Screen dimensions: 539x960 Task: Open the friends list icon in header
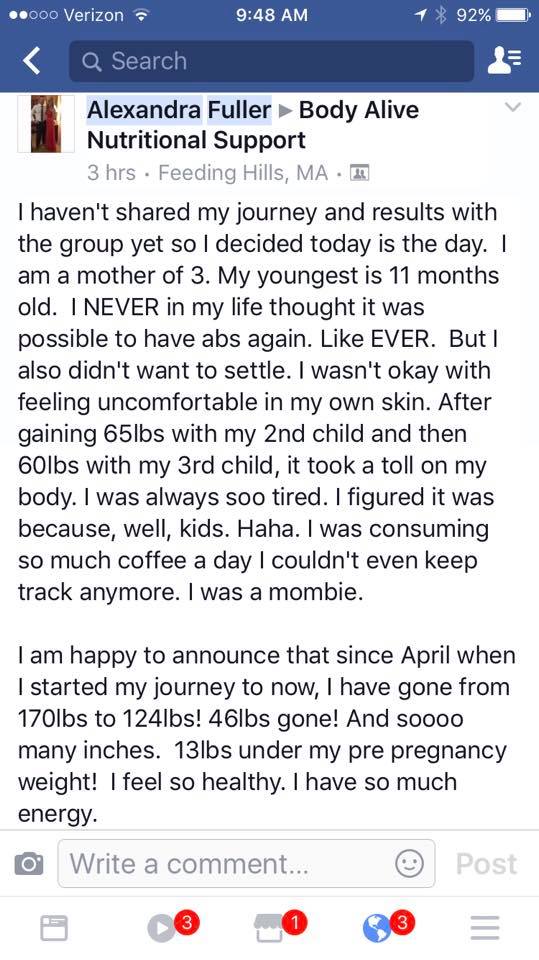(x=504, y=61)
